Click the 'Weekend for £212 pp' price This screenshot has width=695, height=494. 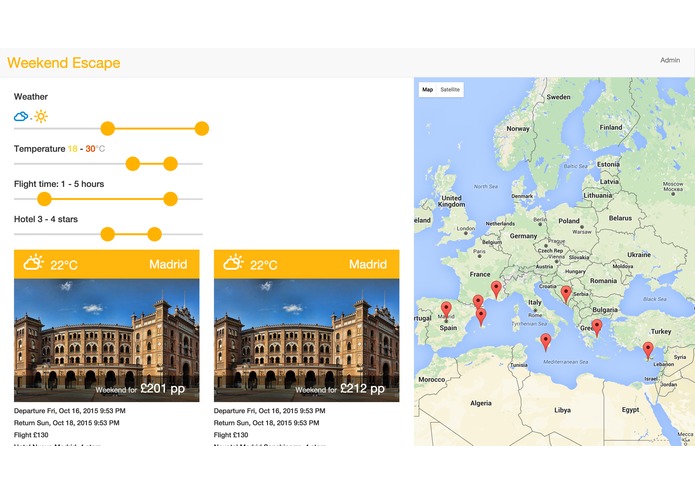click(x=340, y=389)
